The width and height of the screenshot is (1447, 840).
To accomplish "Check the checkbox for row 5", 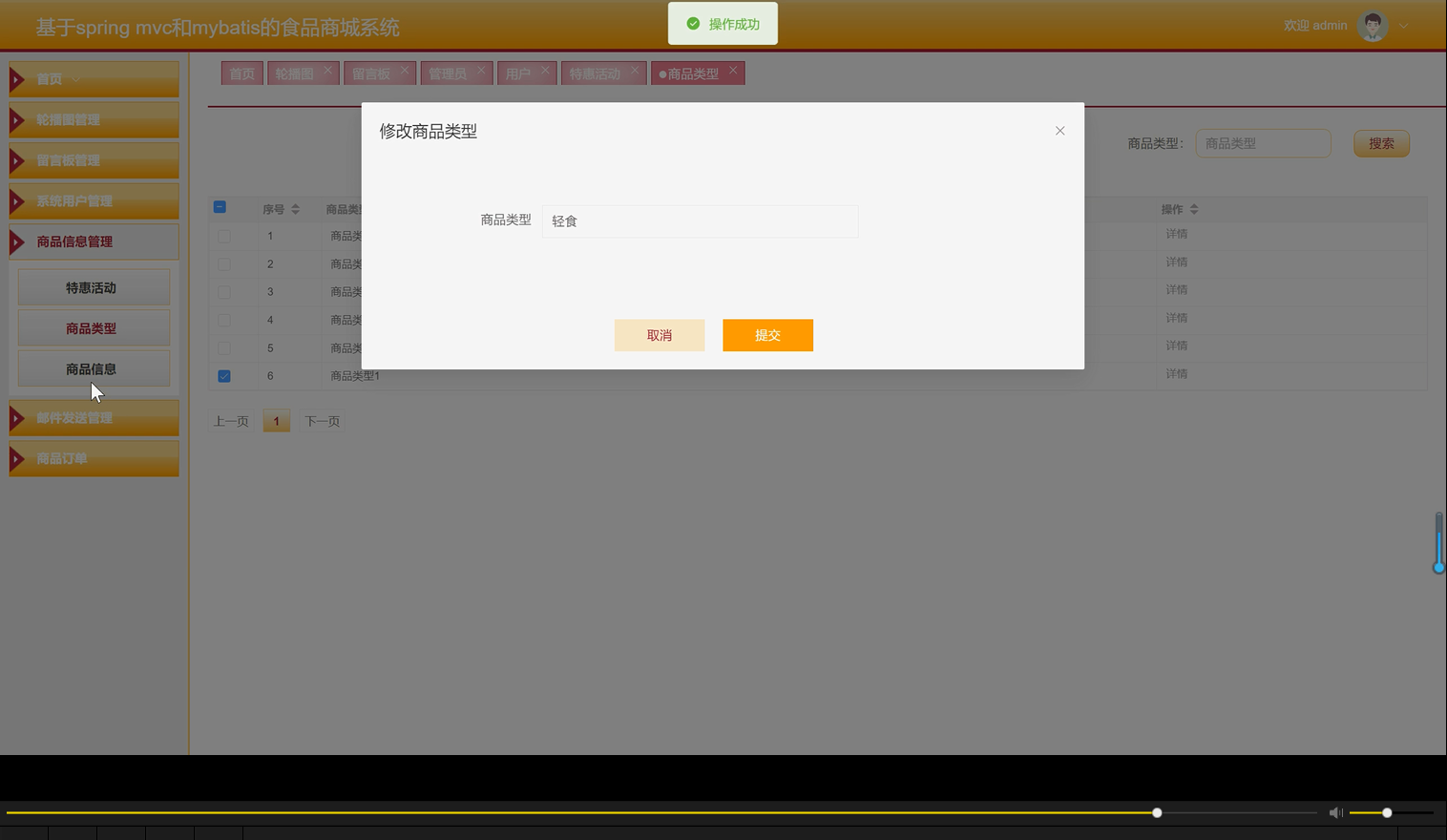I will click(x=224, y=348).
